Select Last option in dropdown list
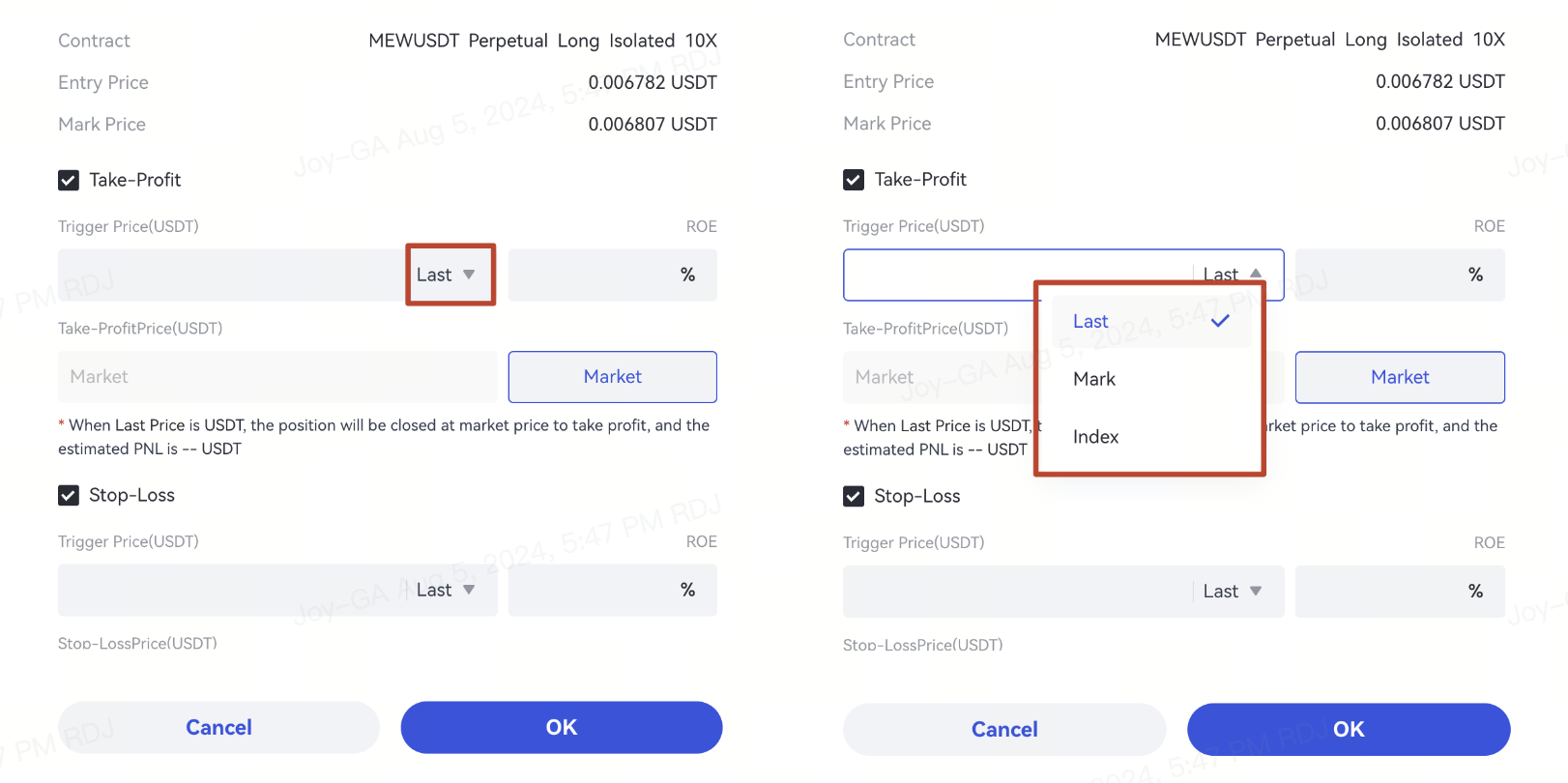Screen dimensions: 1568x783 pyautogui.click(x=1091, y=322)
